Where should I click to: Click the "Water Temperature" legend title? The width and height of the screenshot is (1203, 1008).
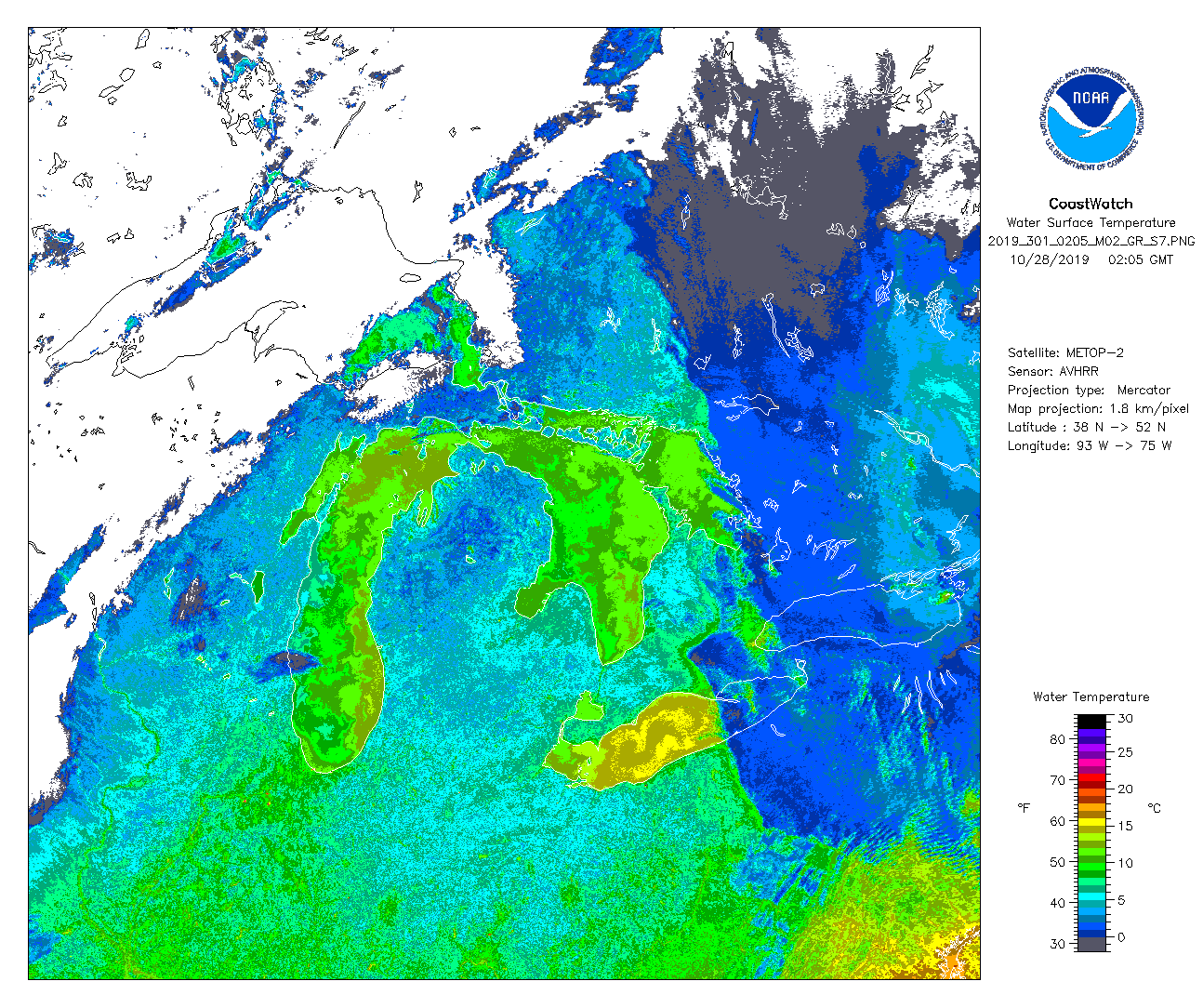pos(1091,696)
